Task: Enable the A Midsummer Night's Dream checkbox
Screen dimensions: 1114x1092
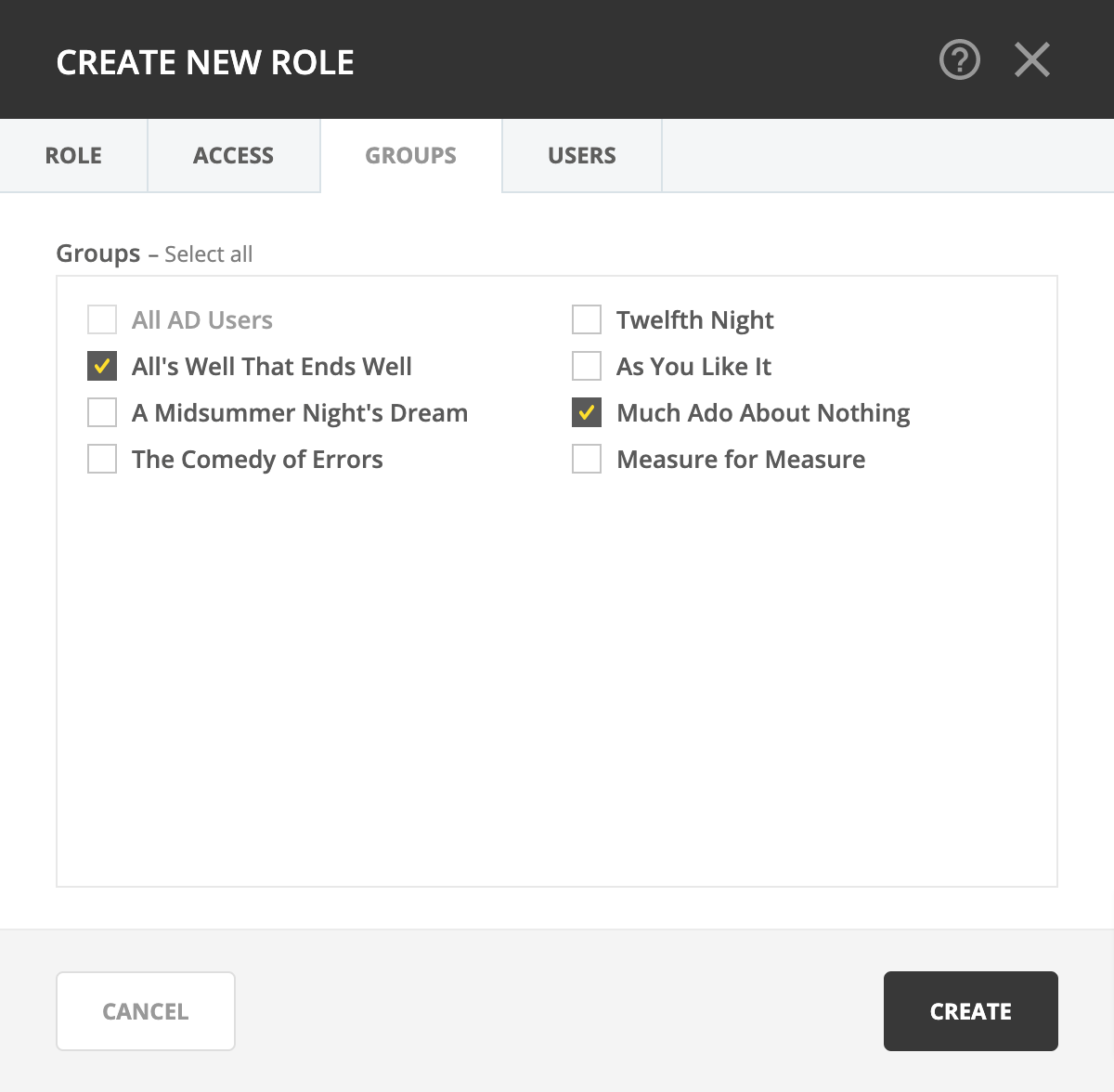Action: click(102, 412)
